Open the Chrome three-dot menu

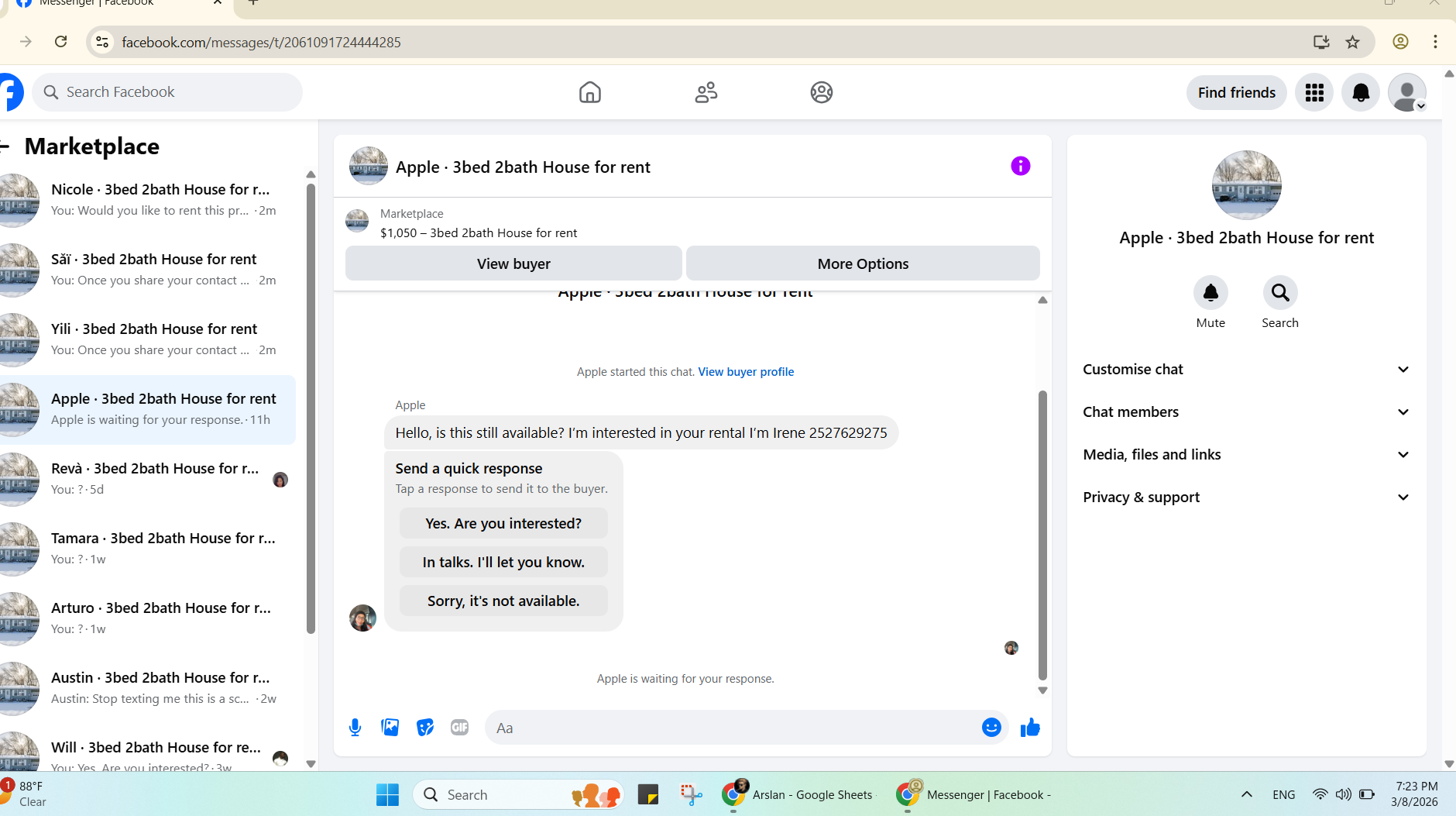coord(1435,42)
